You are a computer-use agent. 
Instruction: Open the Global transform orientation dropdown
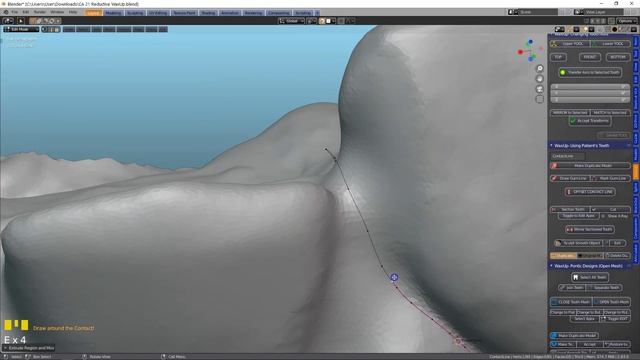coord(291,21)
